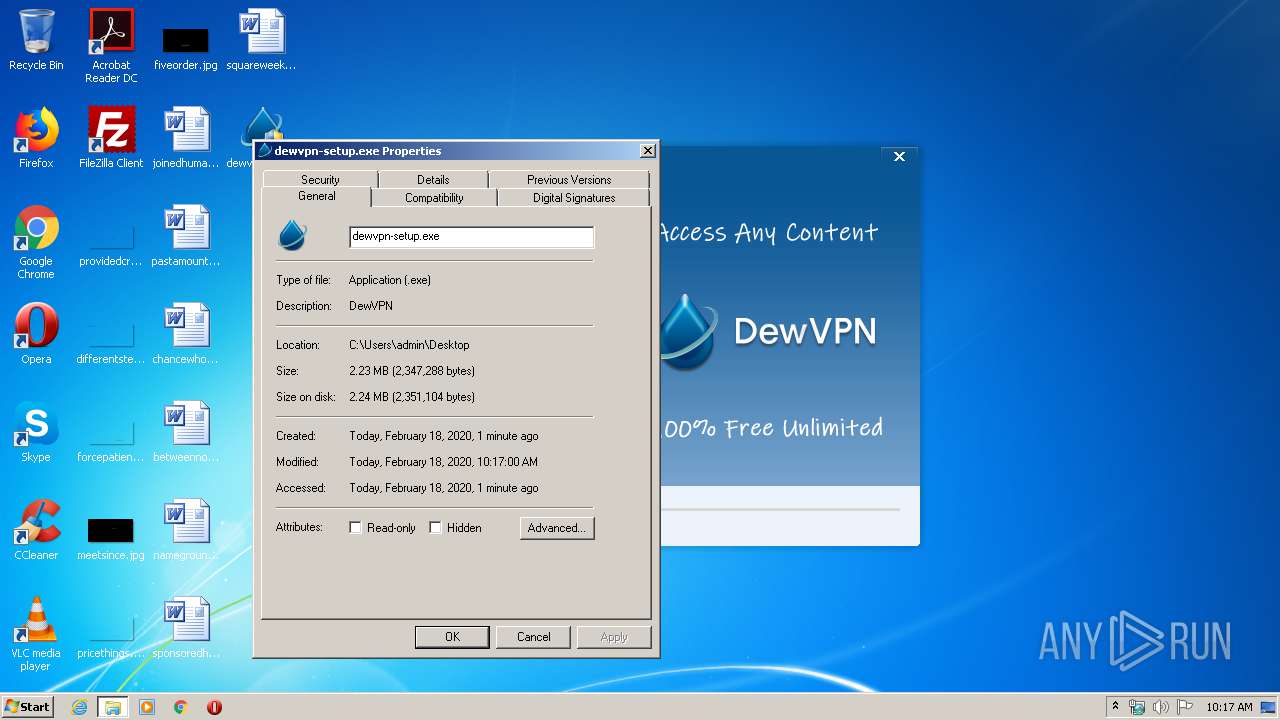Screen dimensions: 1280x720
Task: Close the dewvpn-setup.exe Properties dialog
Action: click(648, 150)
